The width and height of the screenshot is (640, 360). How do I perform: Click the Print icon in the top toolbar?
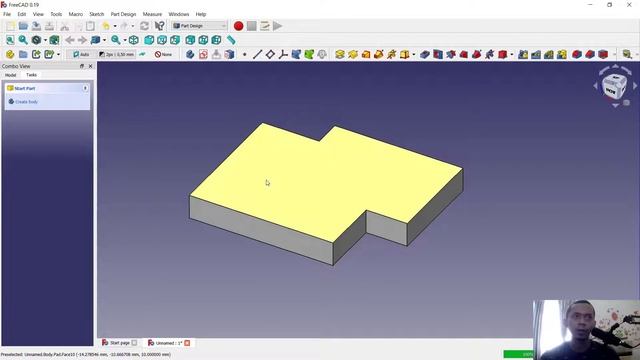coord(49,26)
